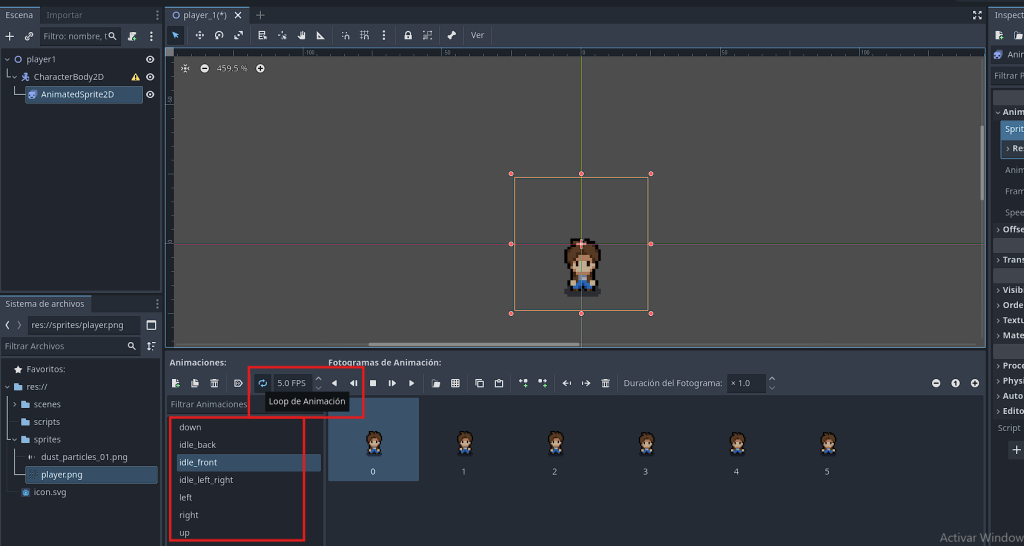Add frames from sprite sheet grid icon

[x=455, y=383]
